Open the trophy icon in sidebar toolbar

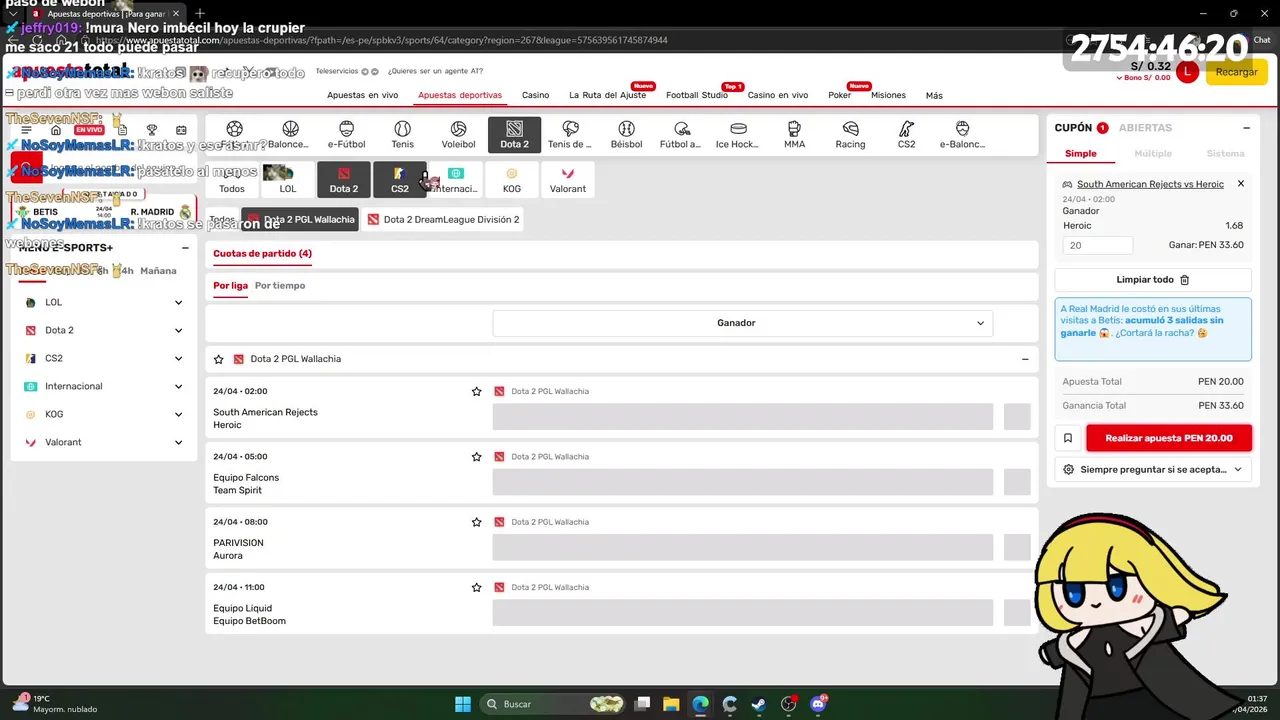(151, 130)
